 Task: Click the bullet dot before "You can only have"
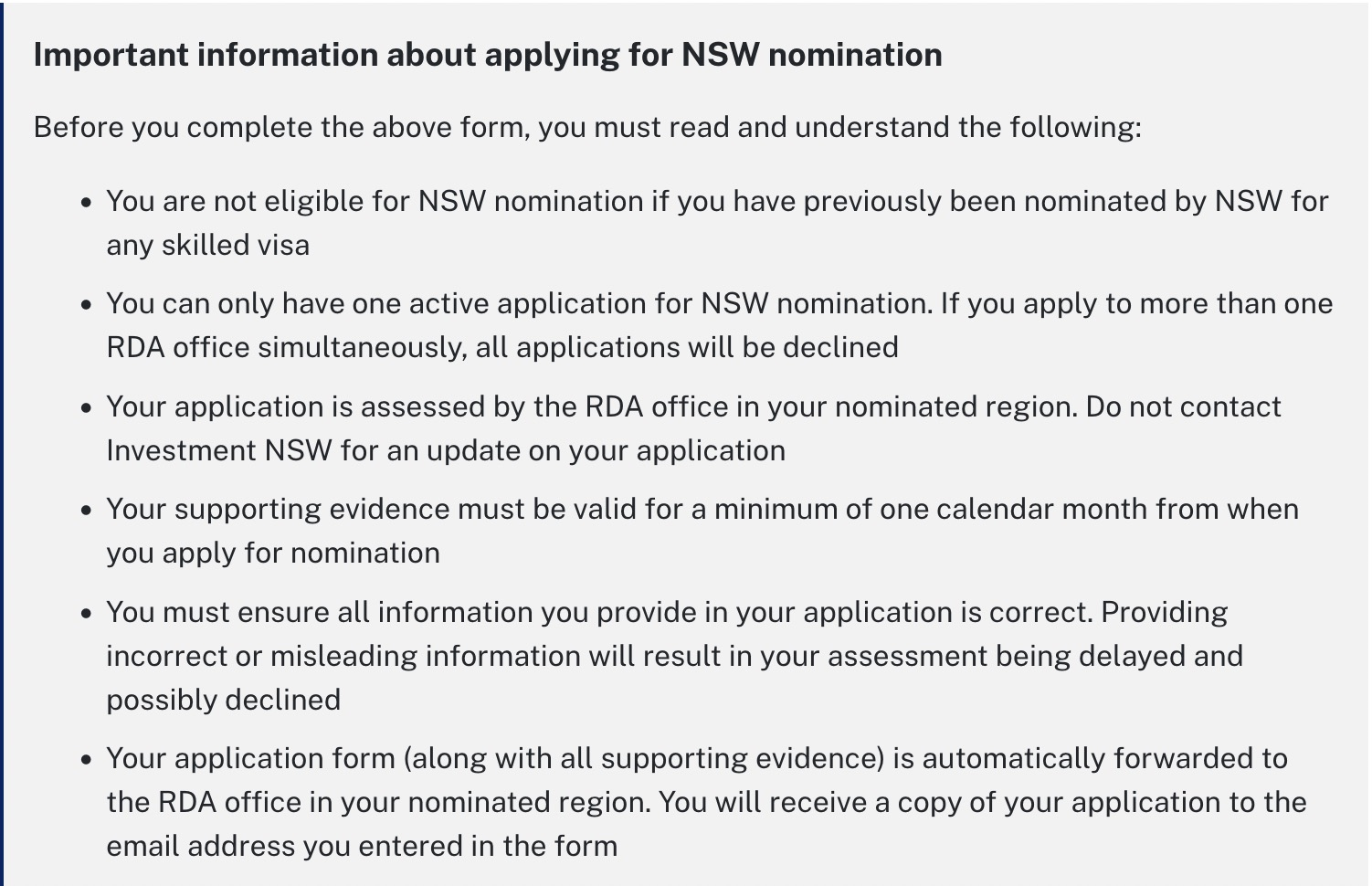point(87,304)
